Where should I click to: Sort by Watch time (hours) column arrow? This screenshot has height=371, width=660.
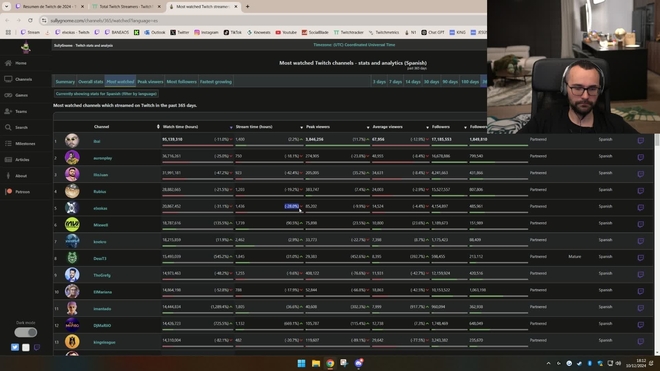tap(231, 127)
